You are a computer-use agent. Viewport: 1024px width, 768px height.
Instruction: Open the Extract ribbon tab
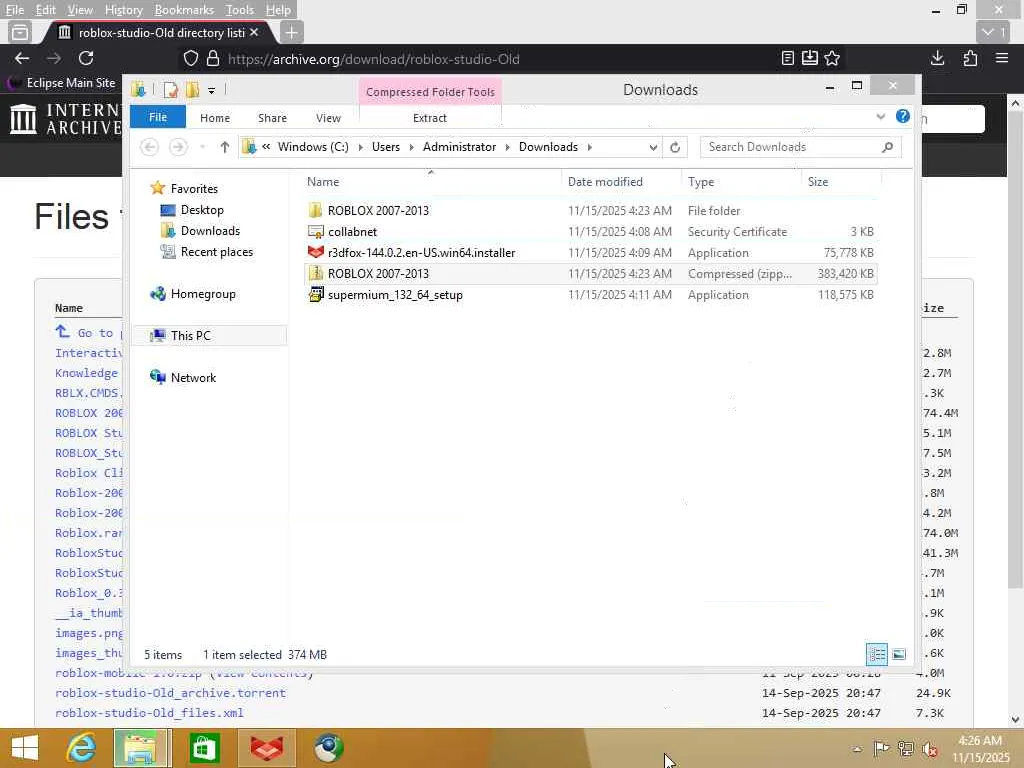tap(430, 118)
